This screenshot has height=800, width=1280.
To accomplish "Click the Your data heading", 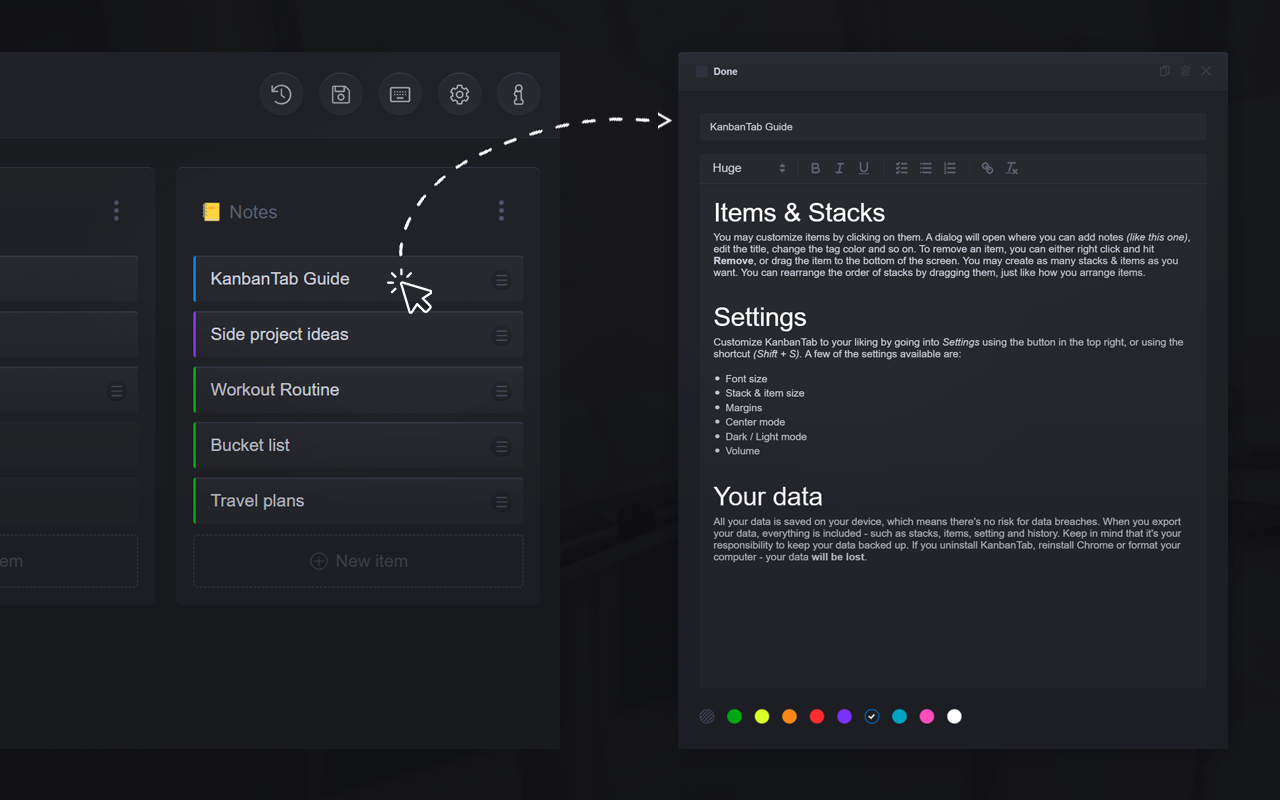I will (x=768, y=497).
